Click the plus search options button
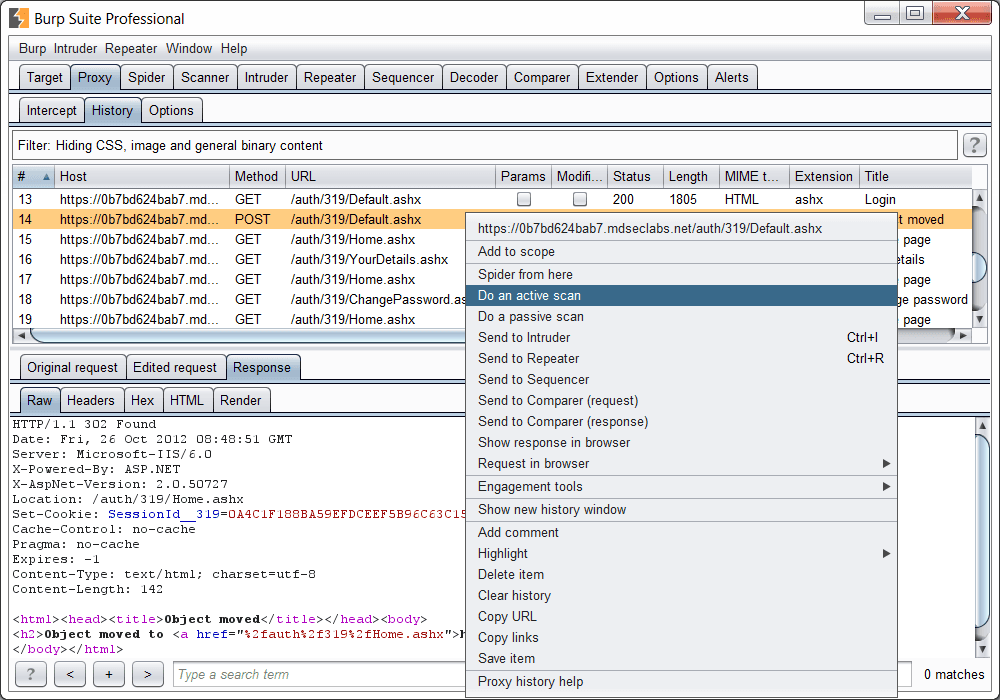 coord(108,674)
